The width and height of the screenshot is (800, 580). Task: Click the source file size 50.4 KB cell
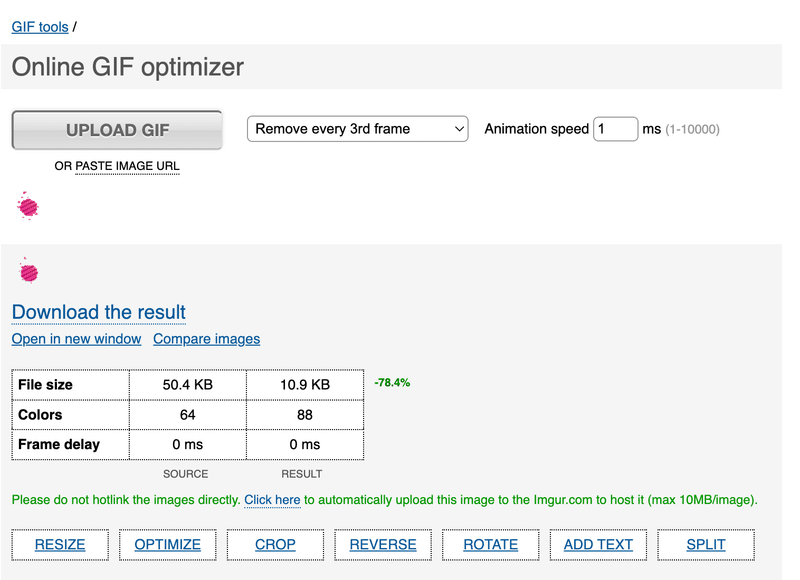pos(188,385)
